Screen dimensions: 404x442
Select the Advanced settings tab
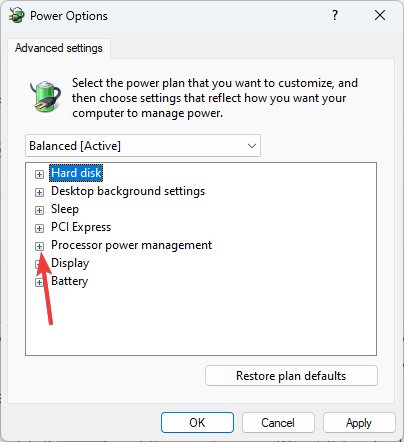[x=59, y=48]
